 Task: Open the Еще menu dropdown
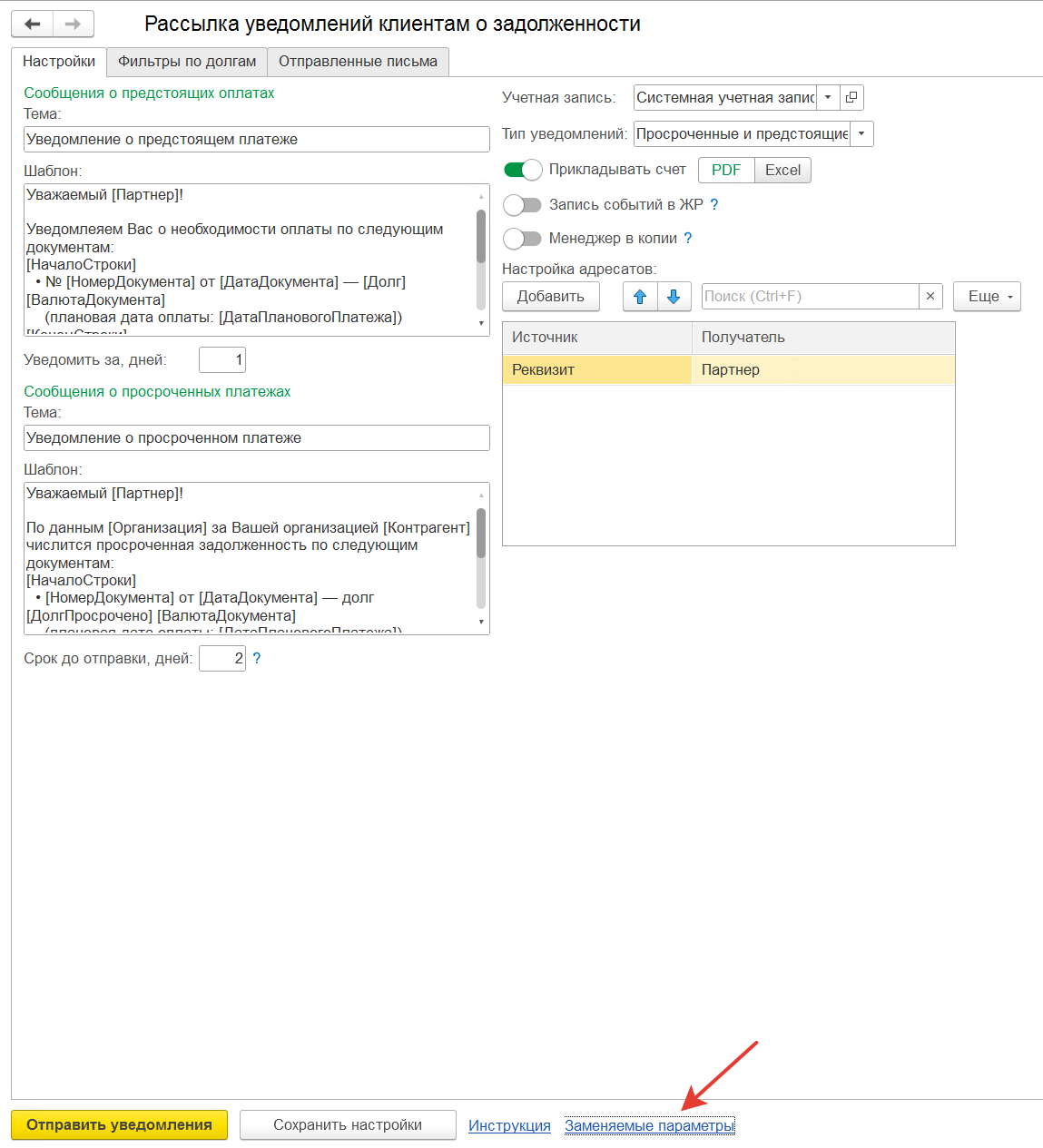click(x=987, y=297)
